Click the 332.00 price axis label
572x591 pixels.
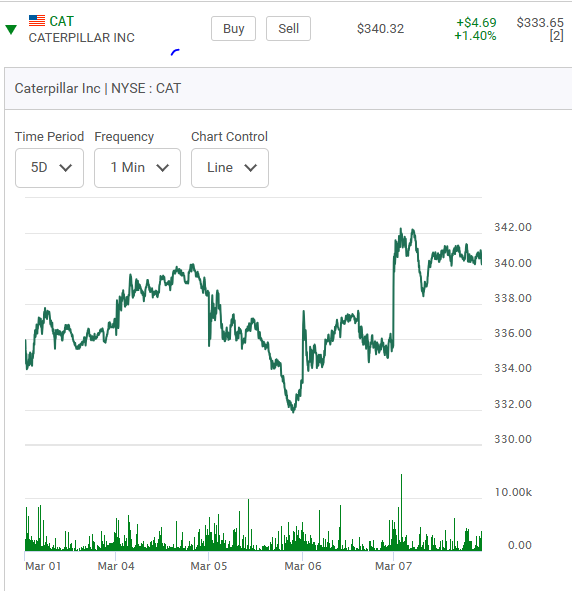513,404
